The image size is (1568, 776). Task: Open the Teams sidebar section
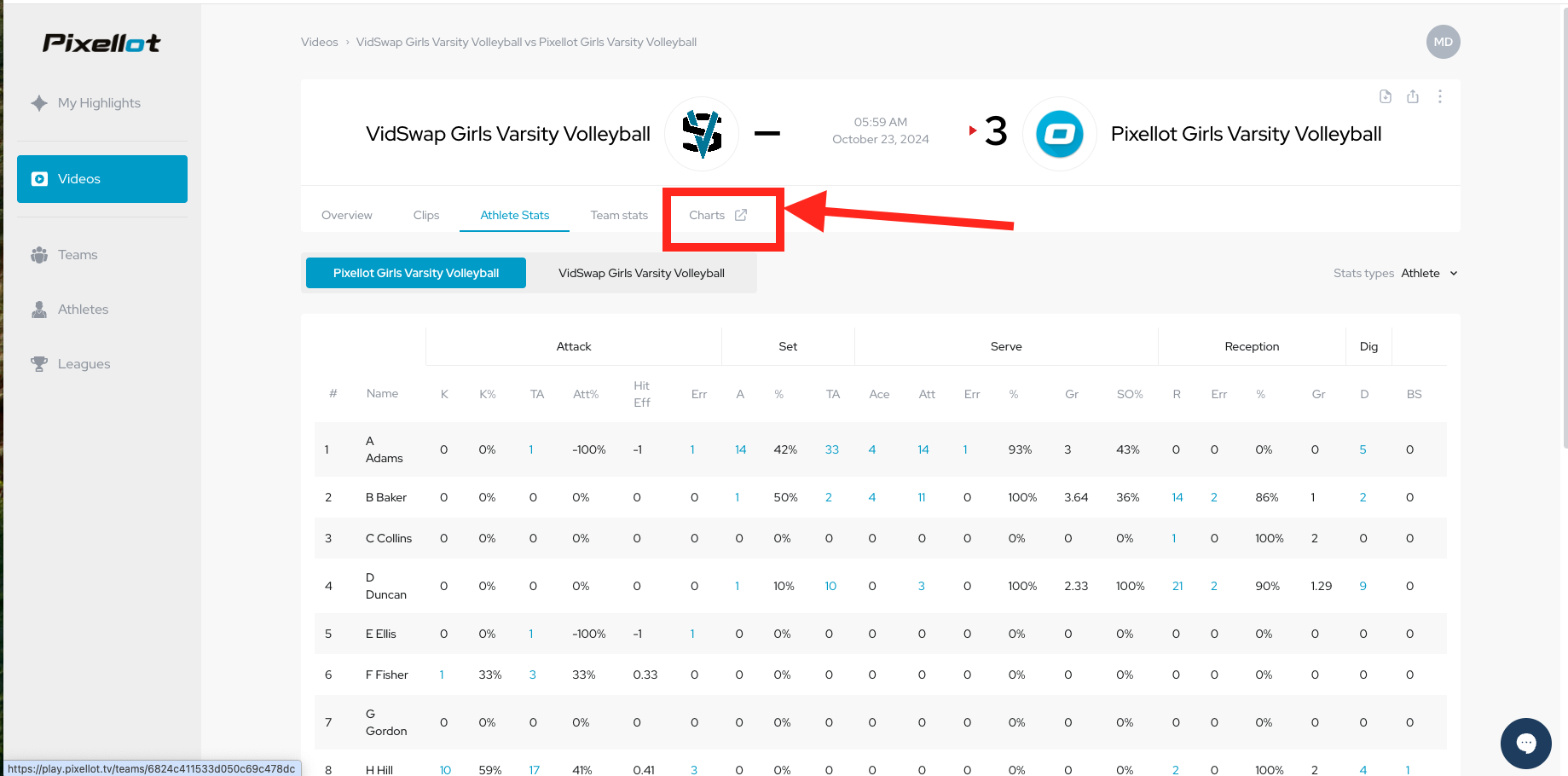click(78, 255)
